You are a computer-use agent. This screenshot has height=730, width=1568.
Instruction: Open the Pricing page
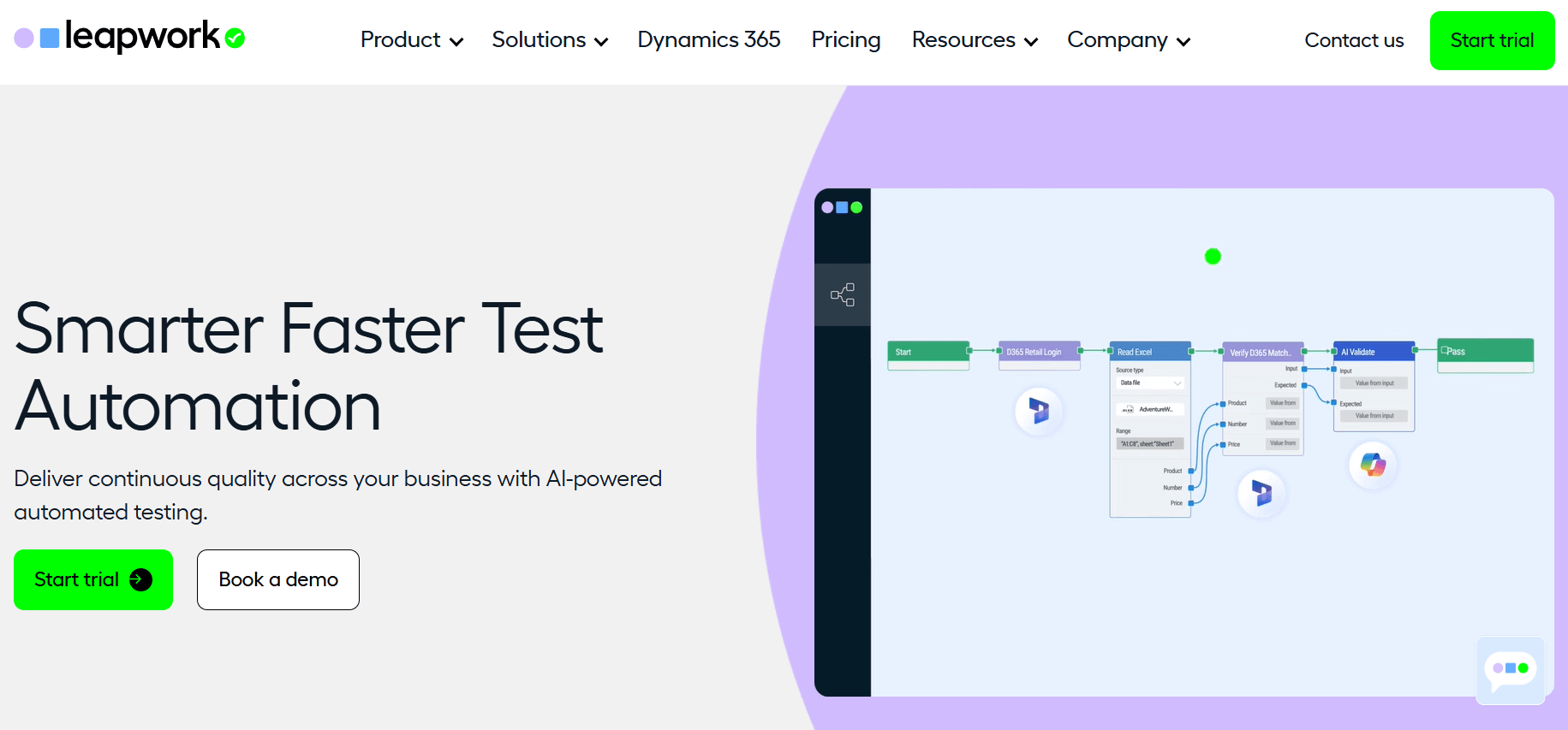coord(846,40)
